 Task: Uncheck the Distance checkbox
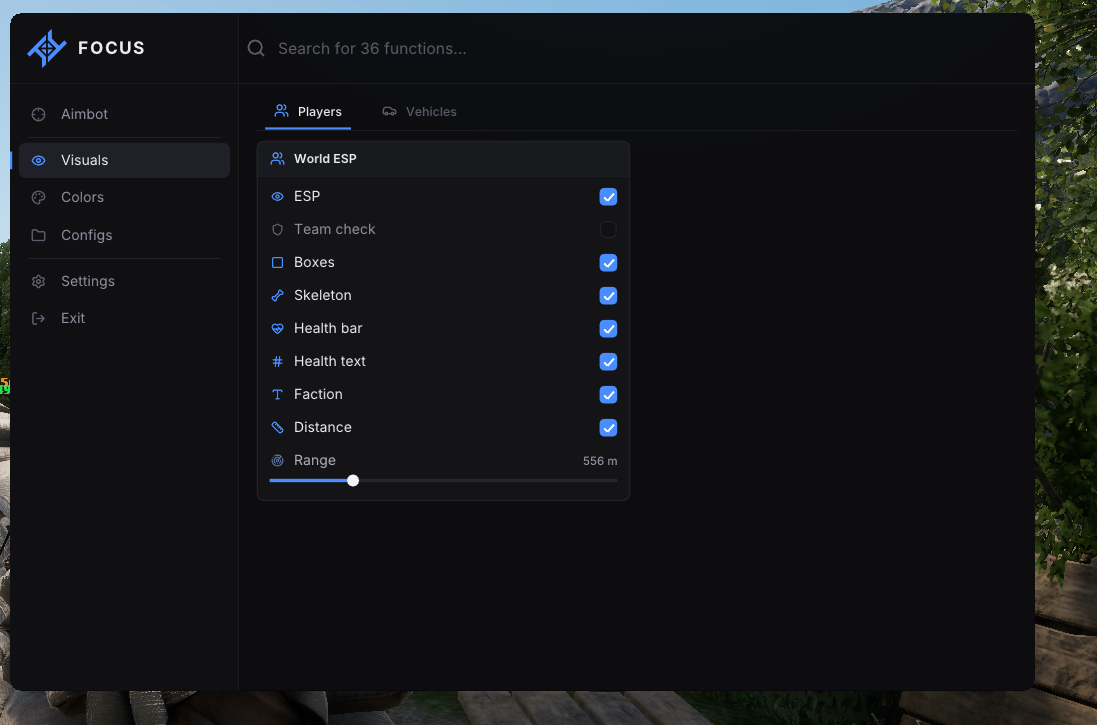pyautogui.click(x=608, y=428)
